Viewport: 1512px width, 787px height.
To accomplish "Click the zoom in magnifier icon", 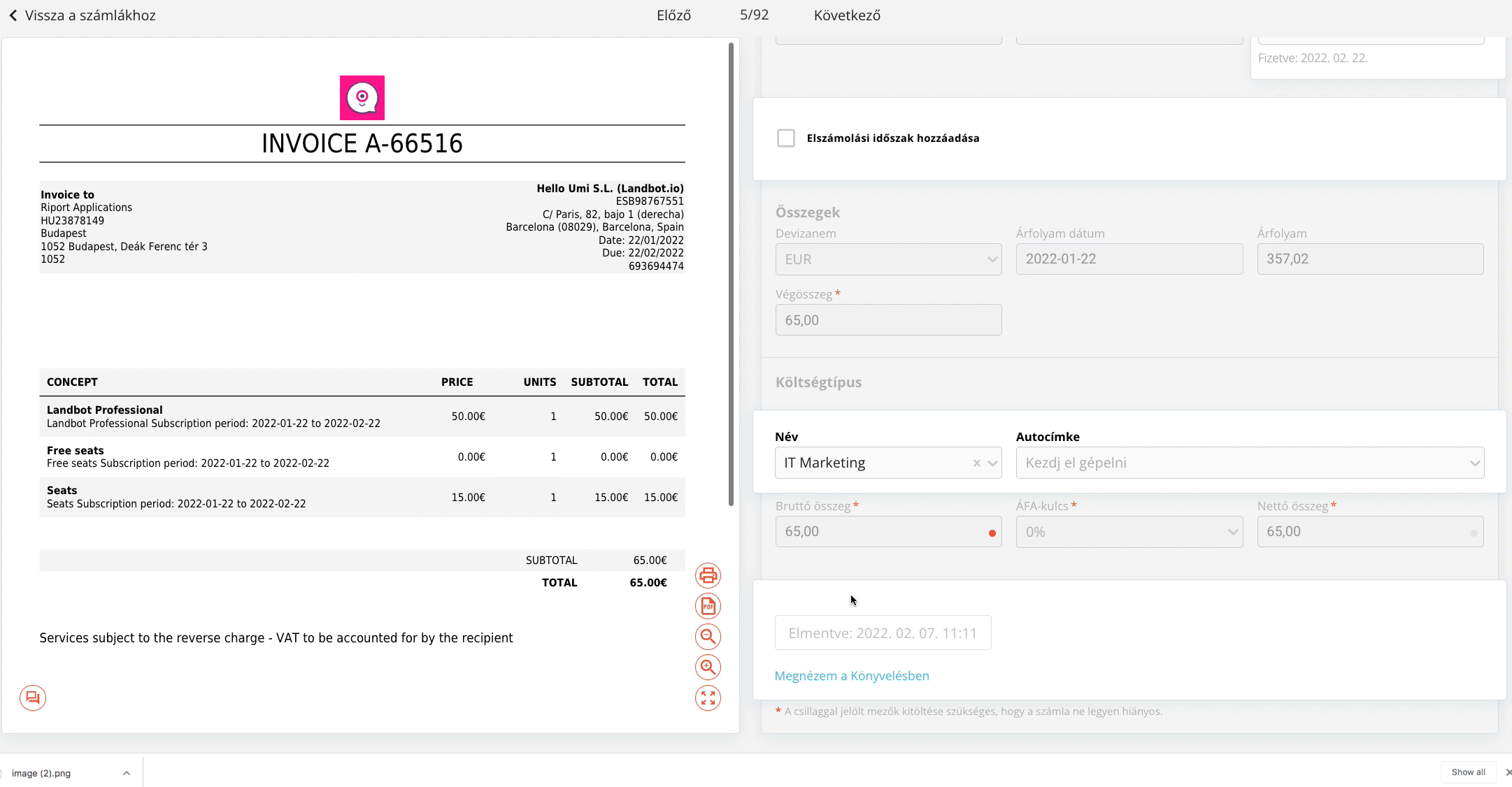I will click(708, 667).
